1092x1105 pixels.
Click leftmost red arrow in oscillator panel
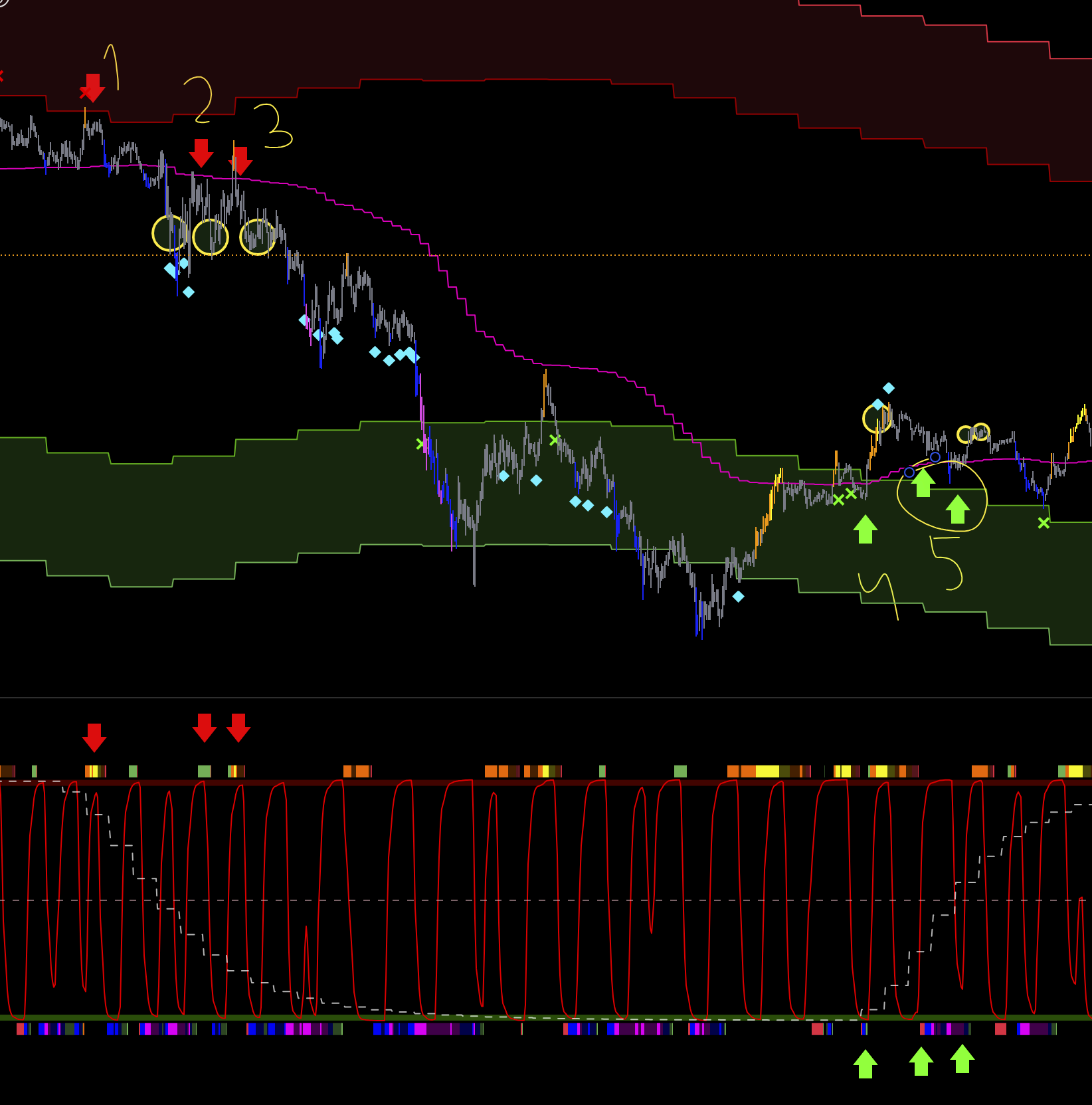pyautogui.click(x=94, y=738)
